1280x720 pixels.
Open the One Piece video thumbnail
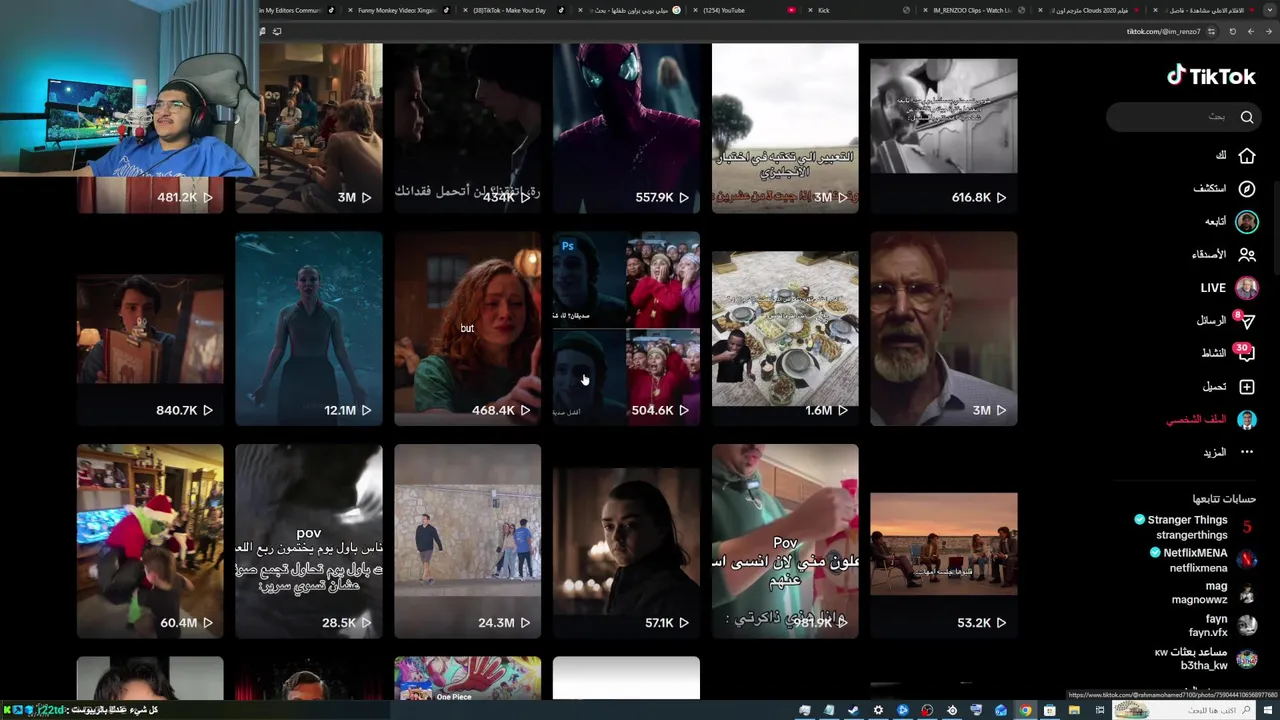coord(467,678)
